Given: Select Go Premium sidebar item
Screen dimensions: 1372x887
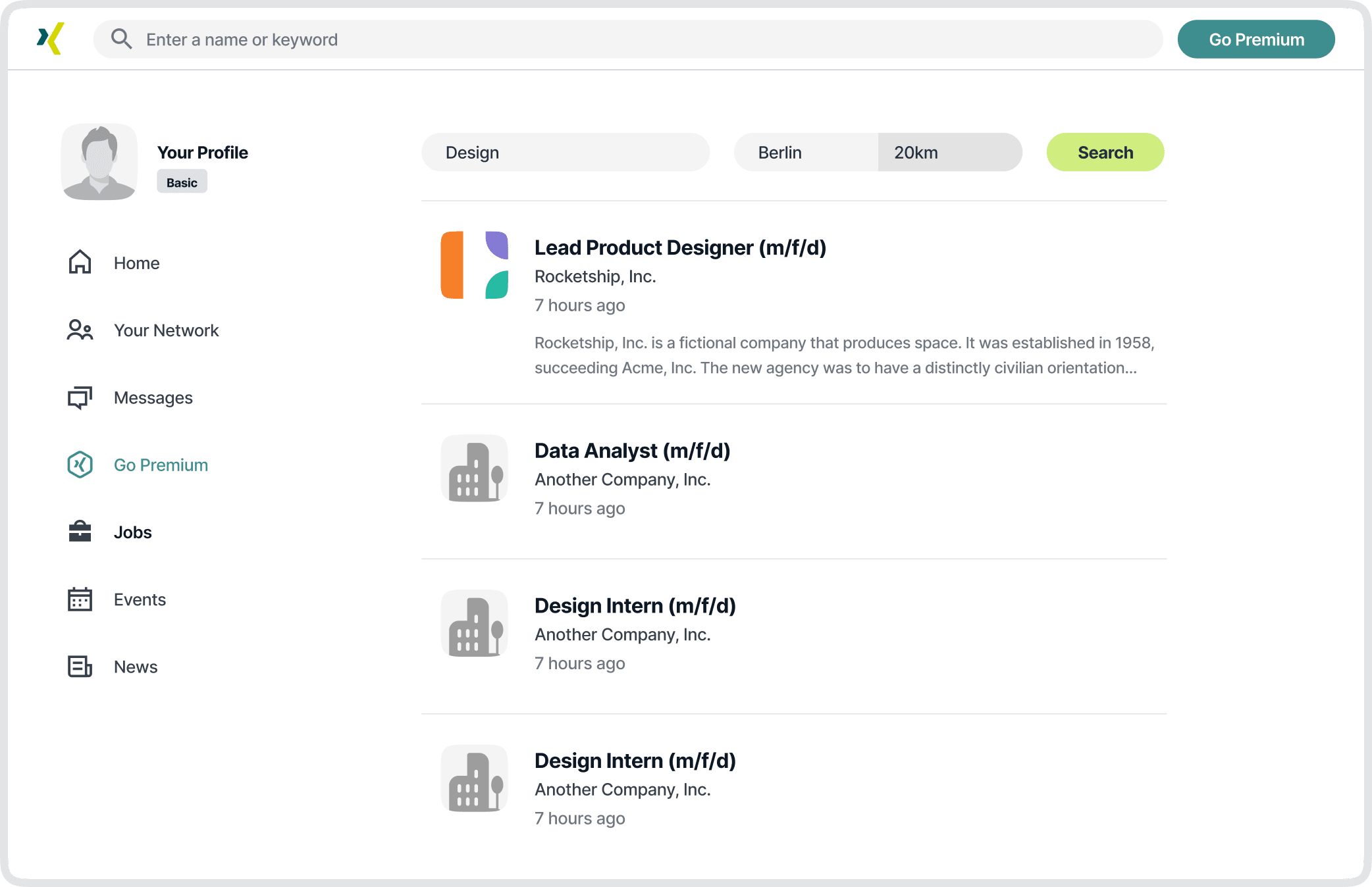Looking at the screenshot, I should coord(161,465).
